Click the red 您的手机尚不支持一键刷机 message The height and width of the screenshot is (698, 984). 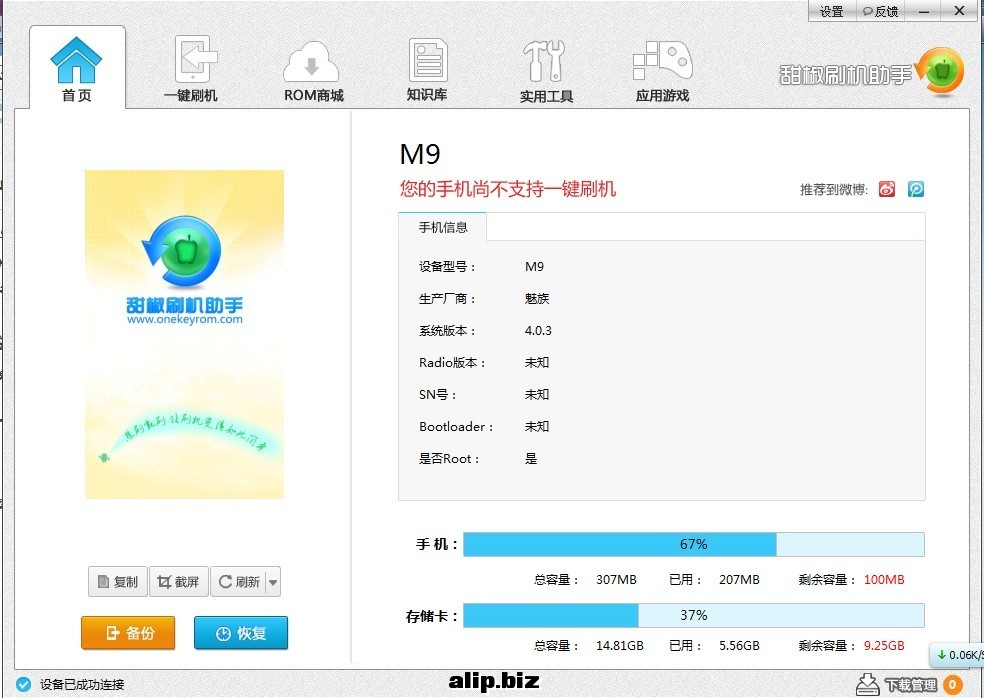coord(508,189)
